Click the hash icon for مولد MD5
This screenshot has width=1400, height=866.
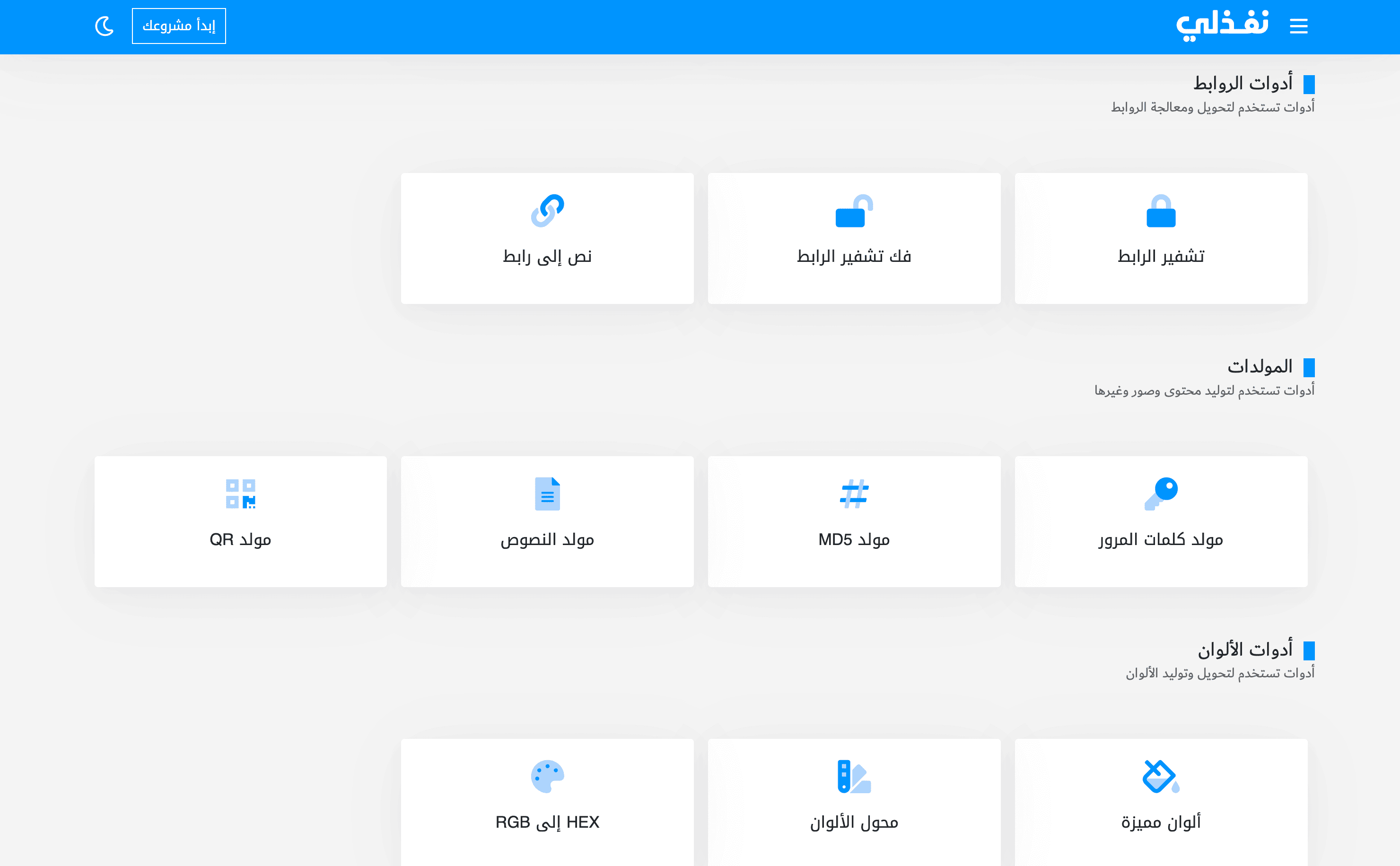854,494
